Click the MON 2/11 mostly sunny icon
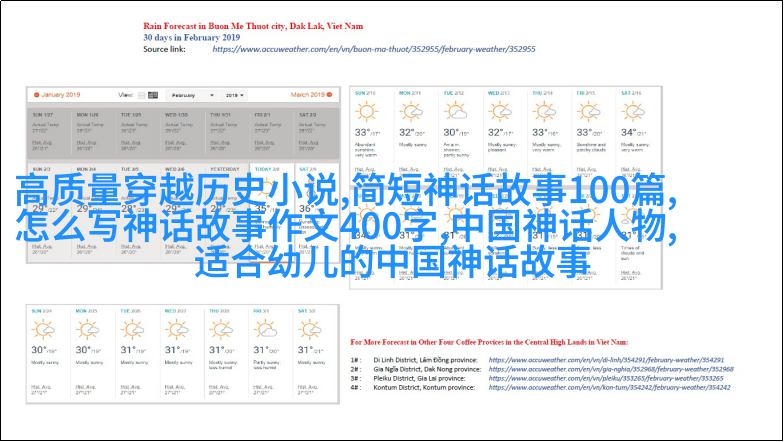This screenshot has height=442, width=784. point(411,112)
